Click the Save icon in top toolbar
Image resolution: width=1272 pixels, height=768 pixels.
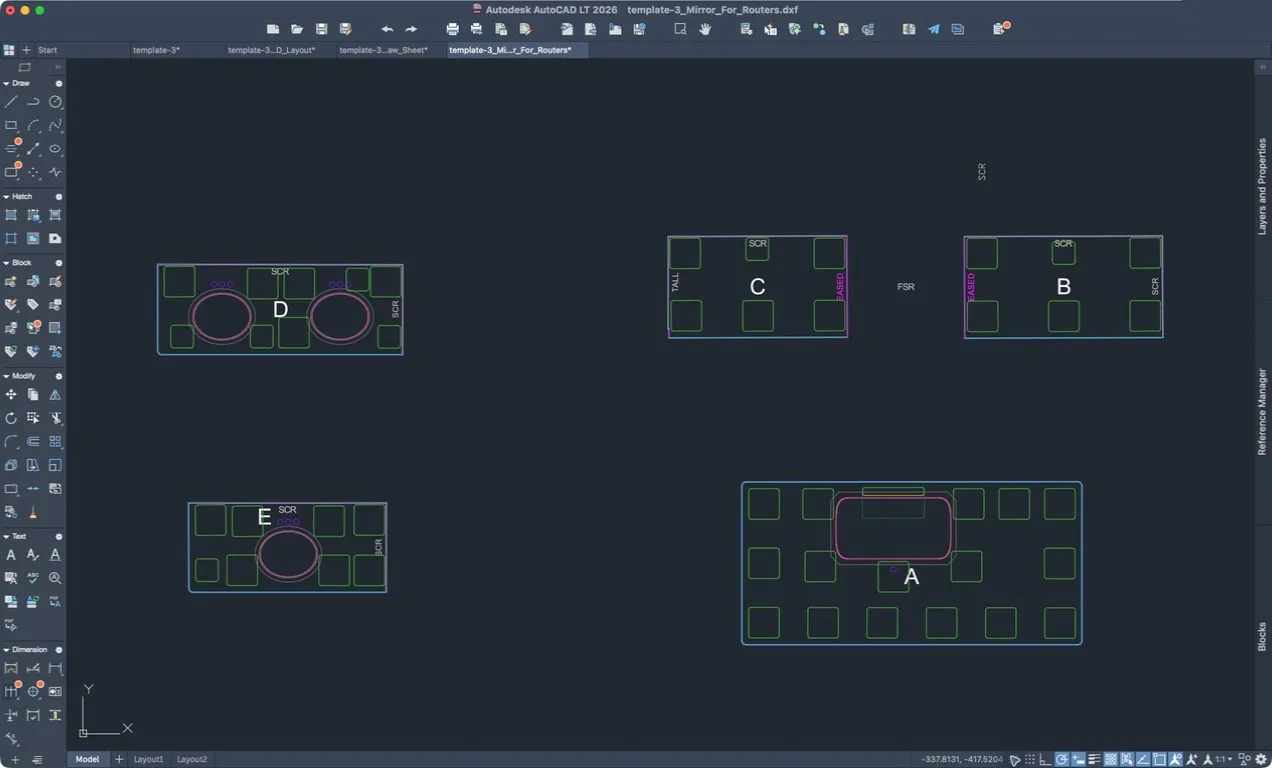[322, 29]
